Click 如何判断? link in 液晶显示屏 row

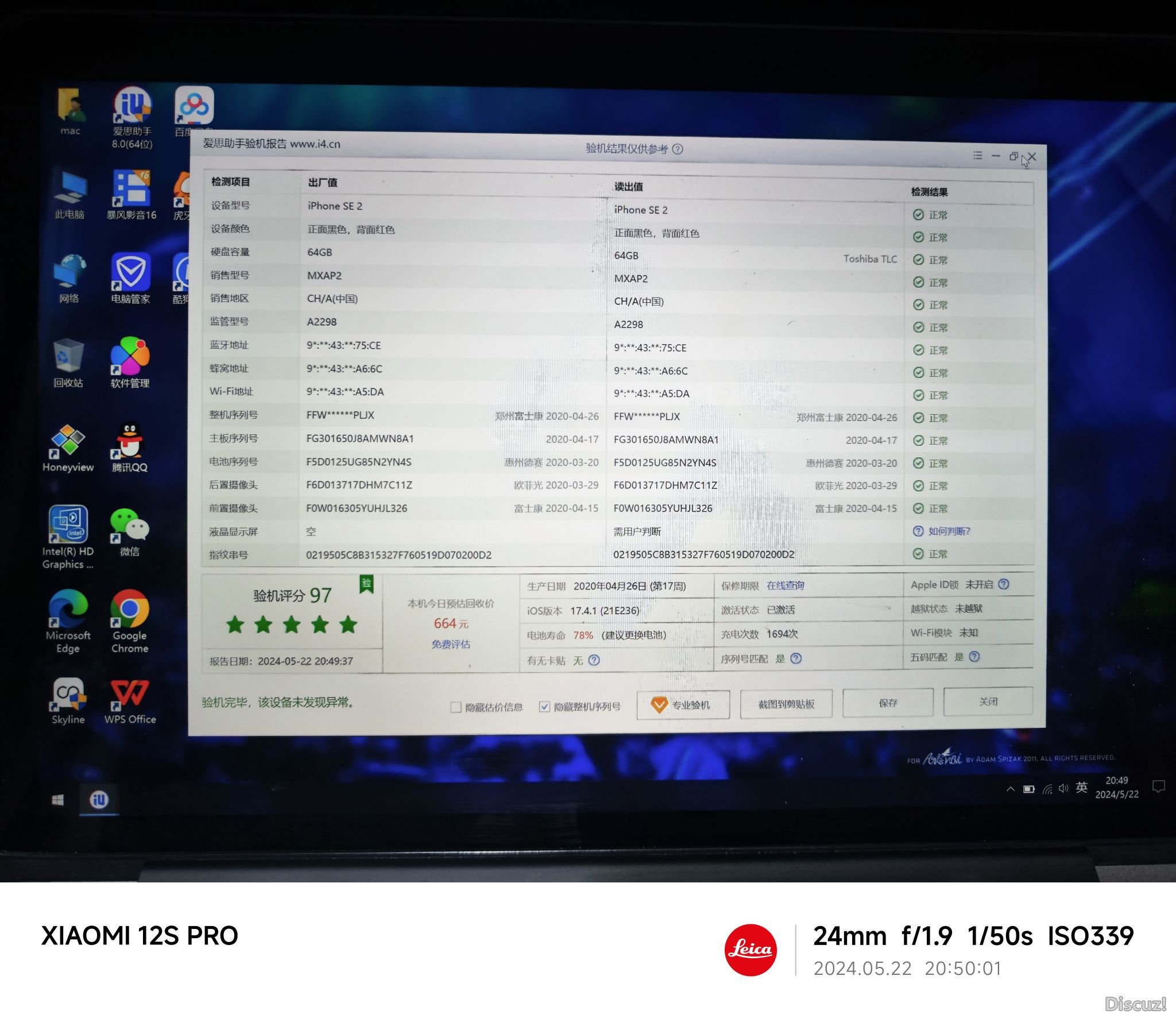(949, 531)
